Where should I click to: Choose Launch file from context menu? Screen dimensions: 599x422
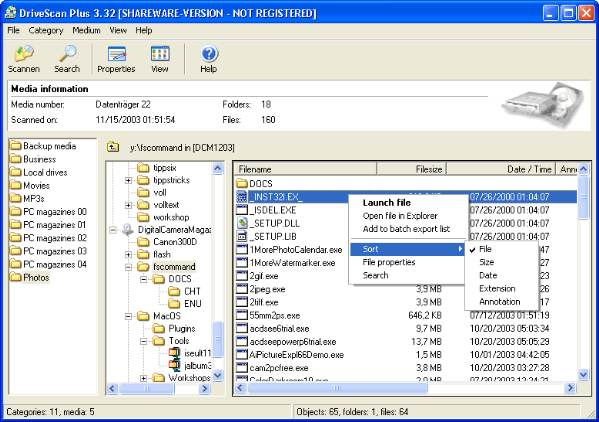[x=387, y=203]
